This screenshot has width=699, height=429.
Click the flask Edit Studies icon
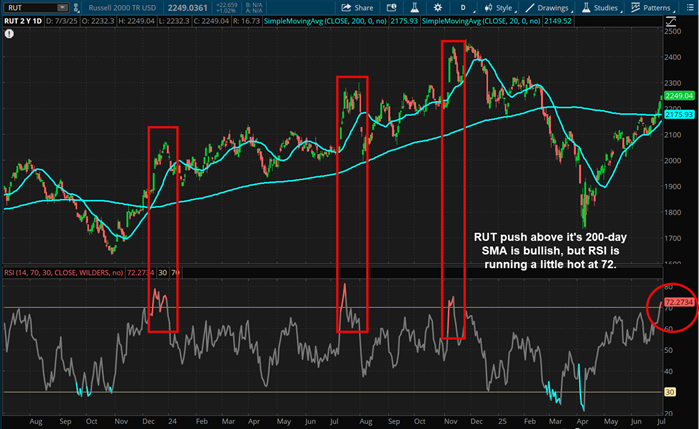[414, 8]
